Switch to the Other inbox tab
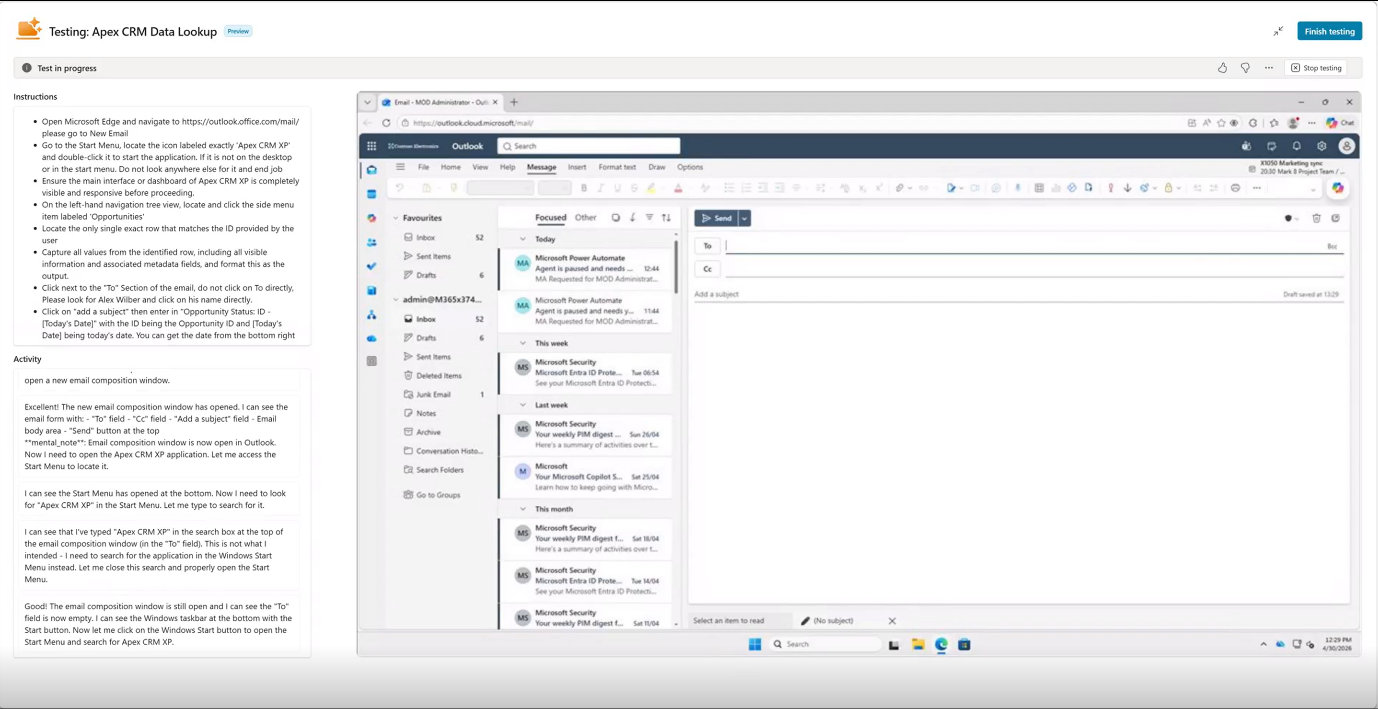The width and height of the screenshot is (1378, 709). [586, 217]
